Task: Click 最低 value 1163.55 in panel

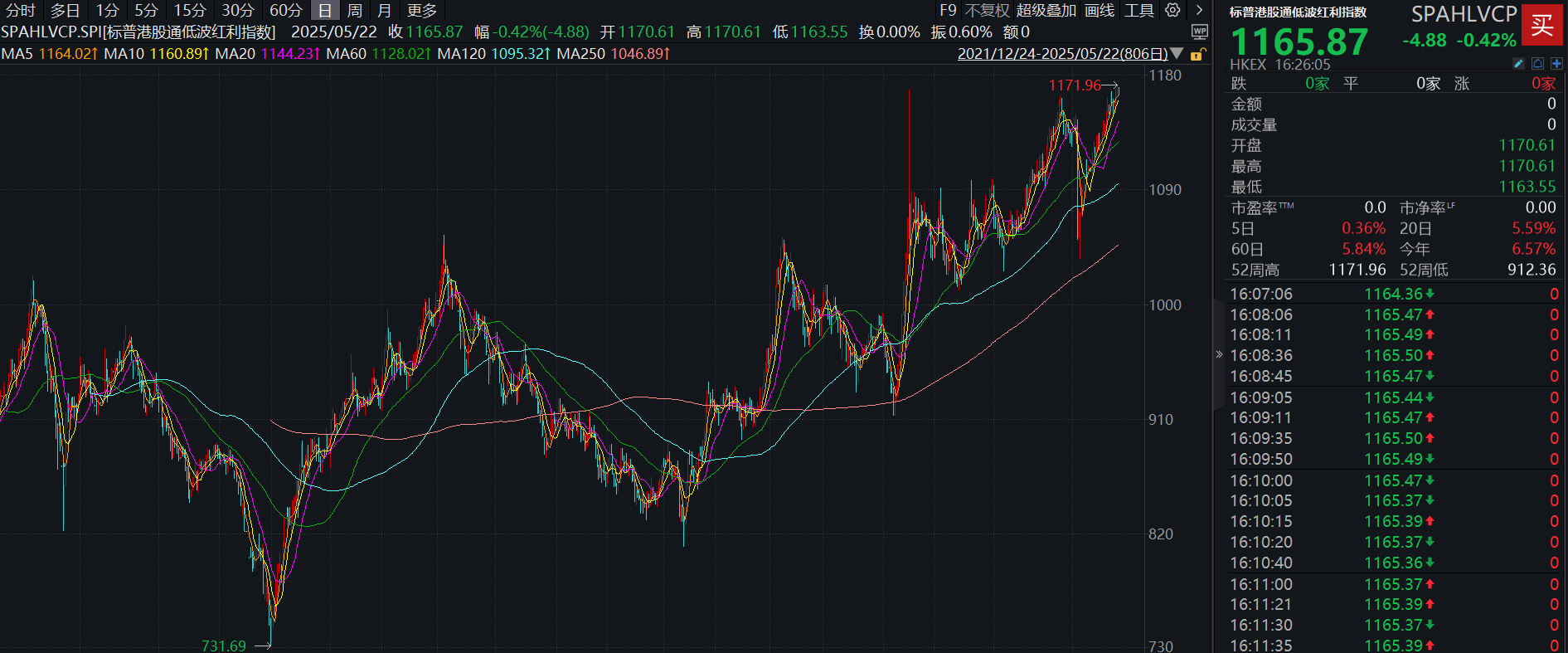Action: [x=1527, y=187]
